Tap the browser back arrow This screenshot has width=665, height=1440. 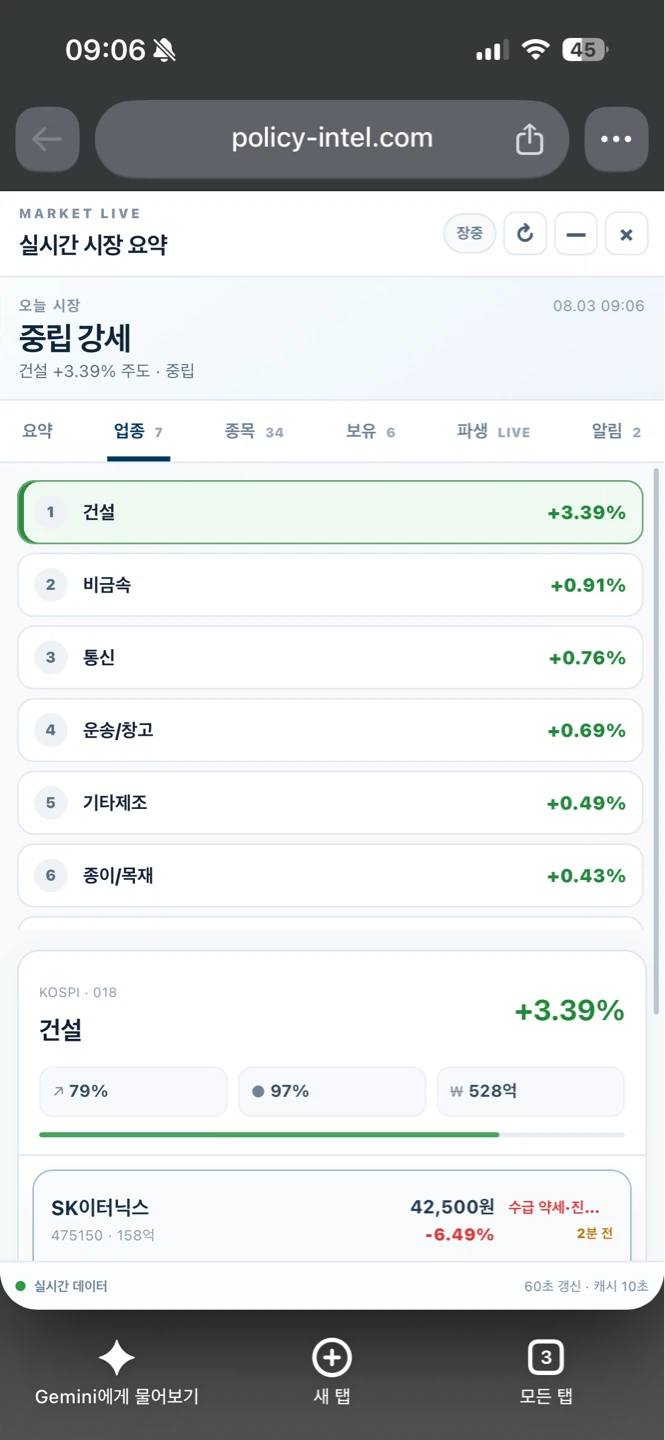click(47, 139)
